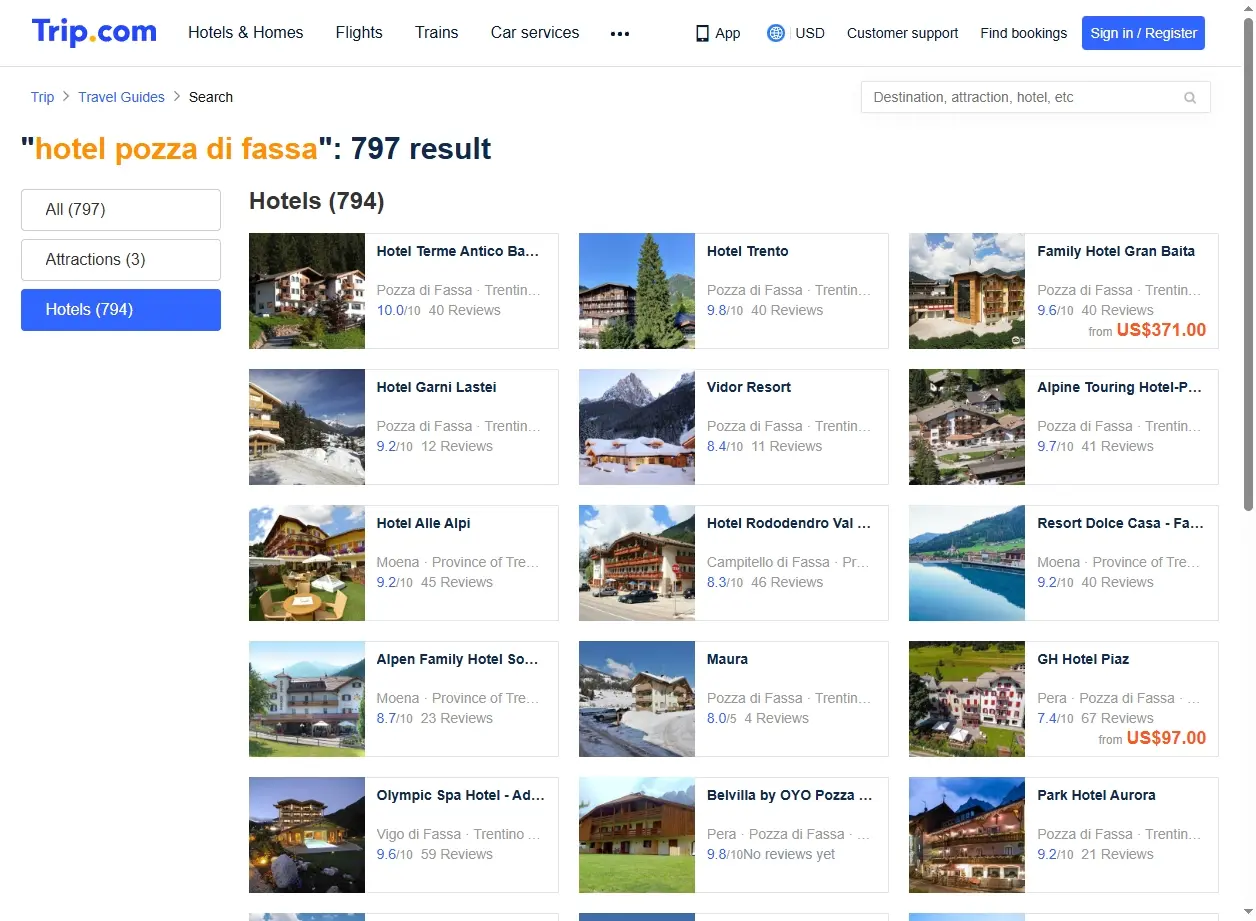Open the more options ellipsis menu
Image resolution: width=1256 pixels, height=921 pixels.
tap(620, 33)
